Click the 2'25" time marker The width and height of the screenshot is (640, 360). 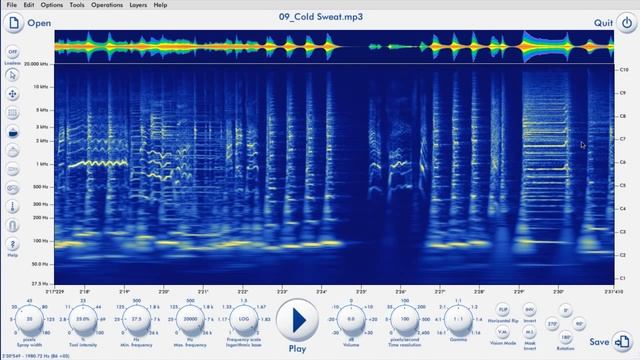361,292
